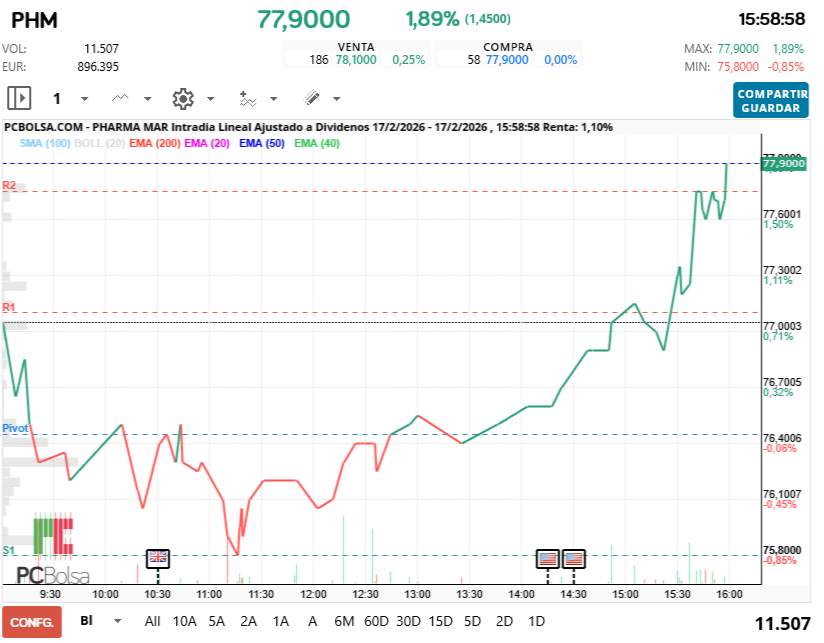Click the add indicators icon

(x=250, y=98)
